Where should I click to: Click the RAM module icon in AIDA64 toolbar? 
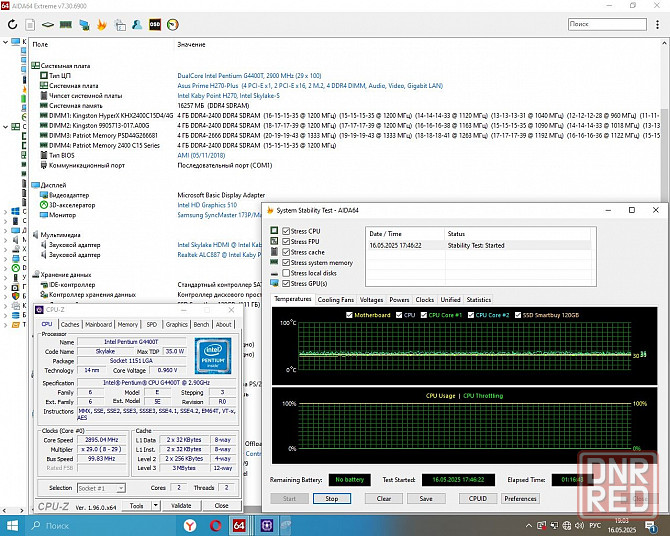65,25
